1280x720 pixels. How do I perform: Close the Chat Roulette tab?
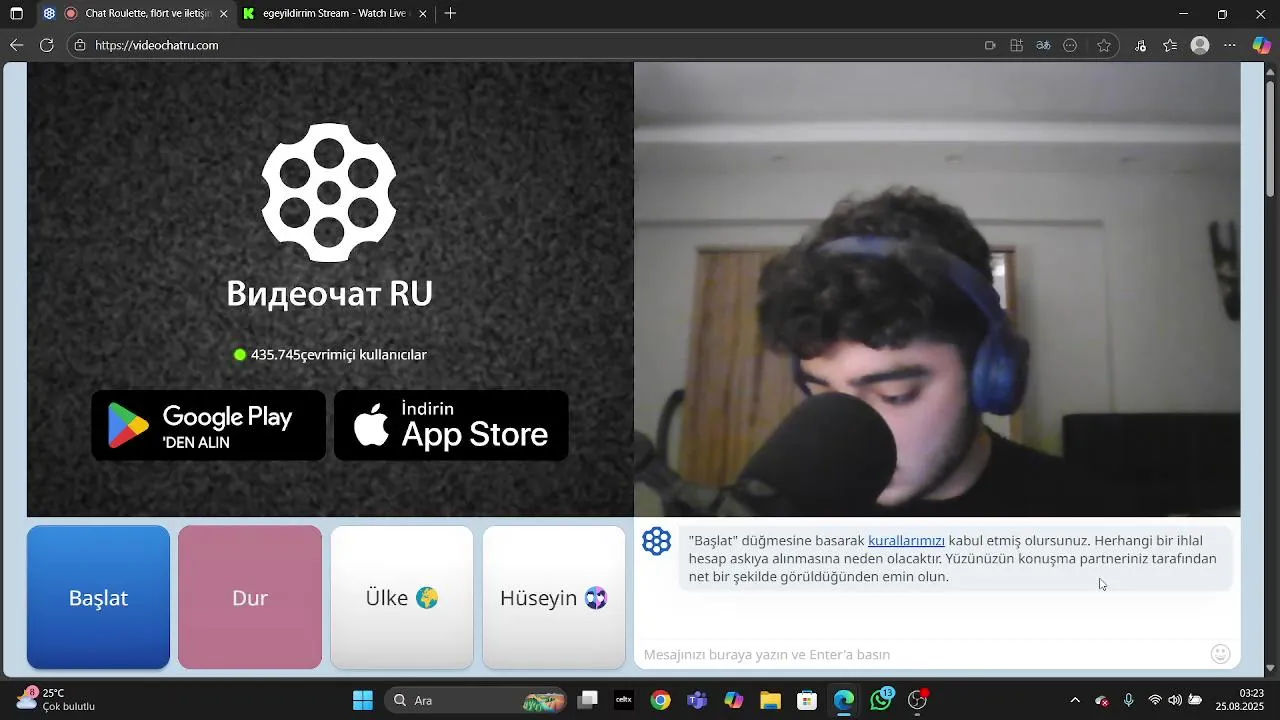(x=223, y=14)
